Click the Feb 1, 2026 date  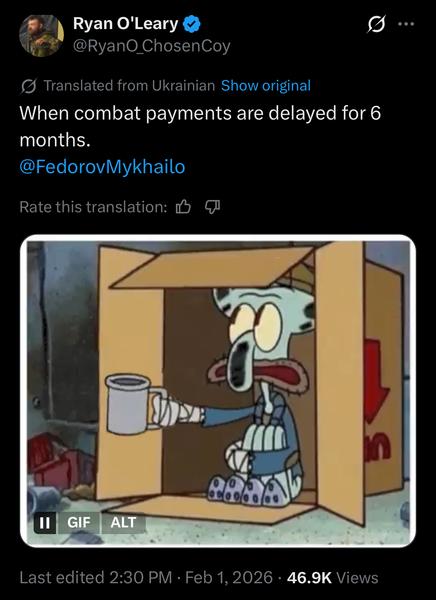coord(229,577)
